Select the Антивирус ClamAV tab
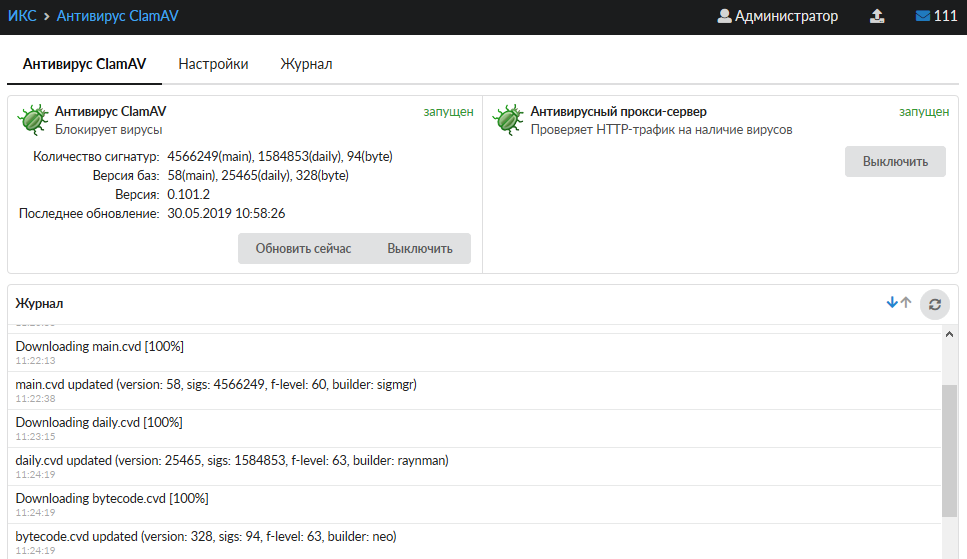 point(84,64)
